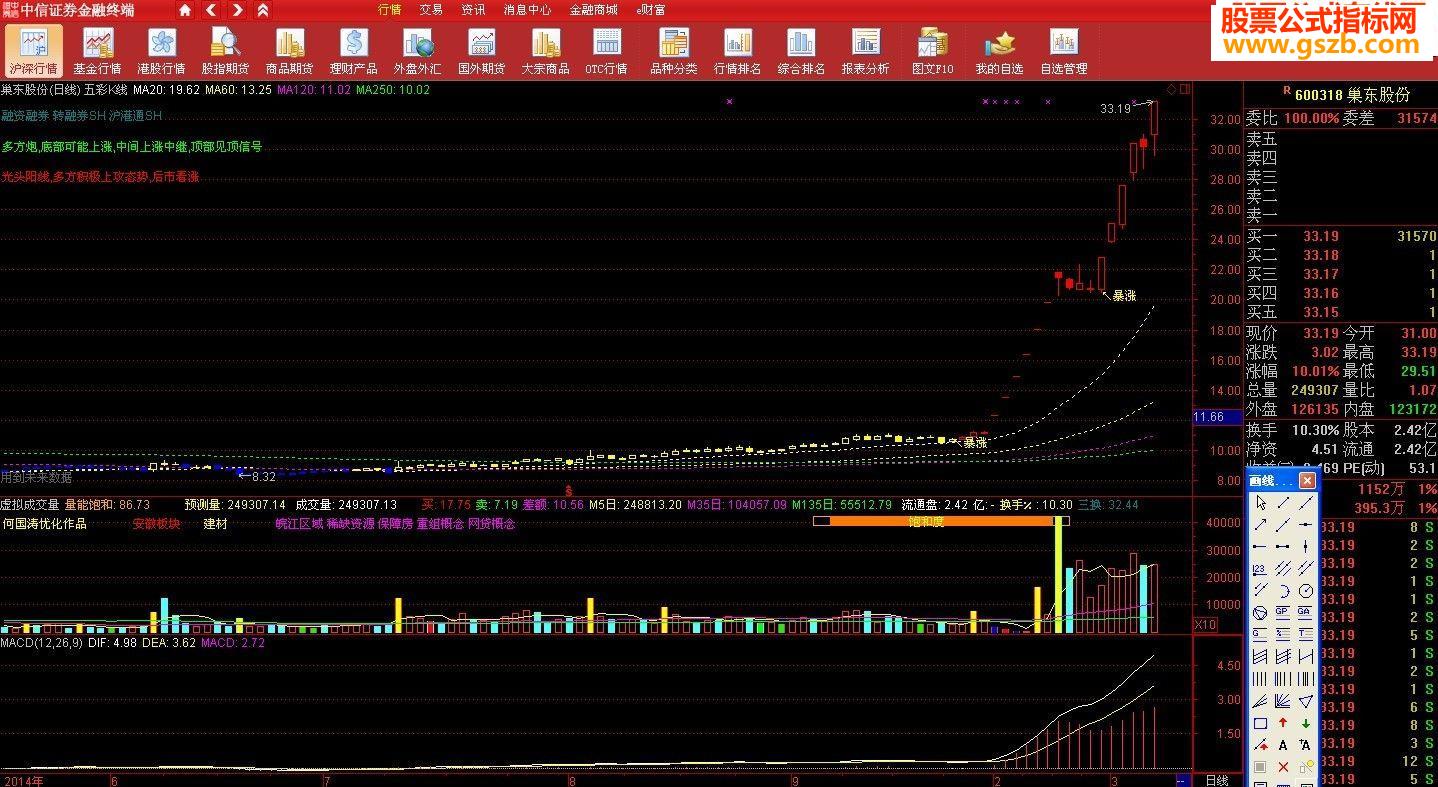The width and height of the screenshot is (1438, 787).
Task: Click the double up chevron icon
Action: (262, 10)
